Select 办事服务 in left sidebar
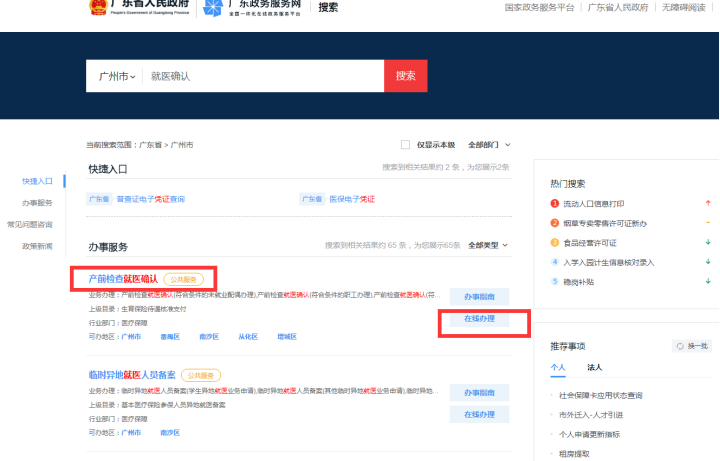This screenshot has height=461, width=720. (37, 203)
